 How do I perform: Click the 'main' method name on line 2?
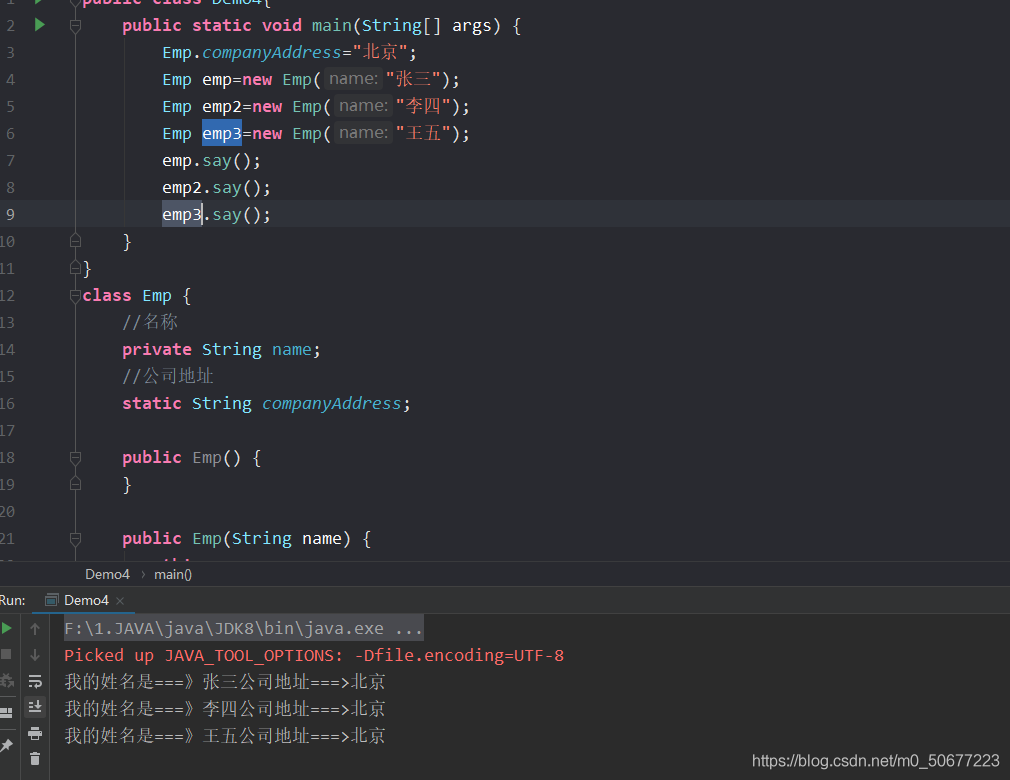[x=331, y=26]
